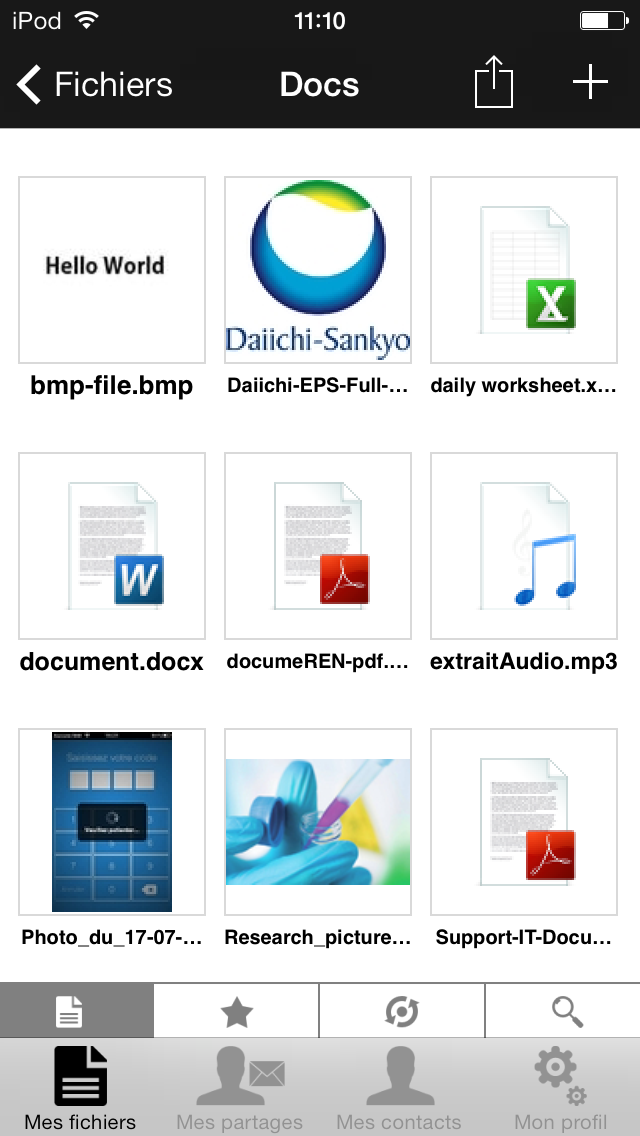The width and height of the screenshot is (640, 1136).
Task: Tap the Docs title in header
Action: click(x=320, y=84)
